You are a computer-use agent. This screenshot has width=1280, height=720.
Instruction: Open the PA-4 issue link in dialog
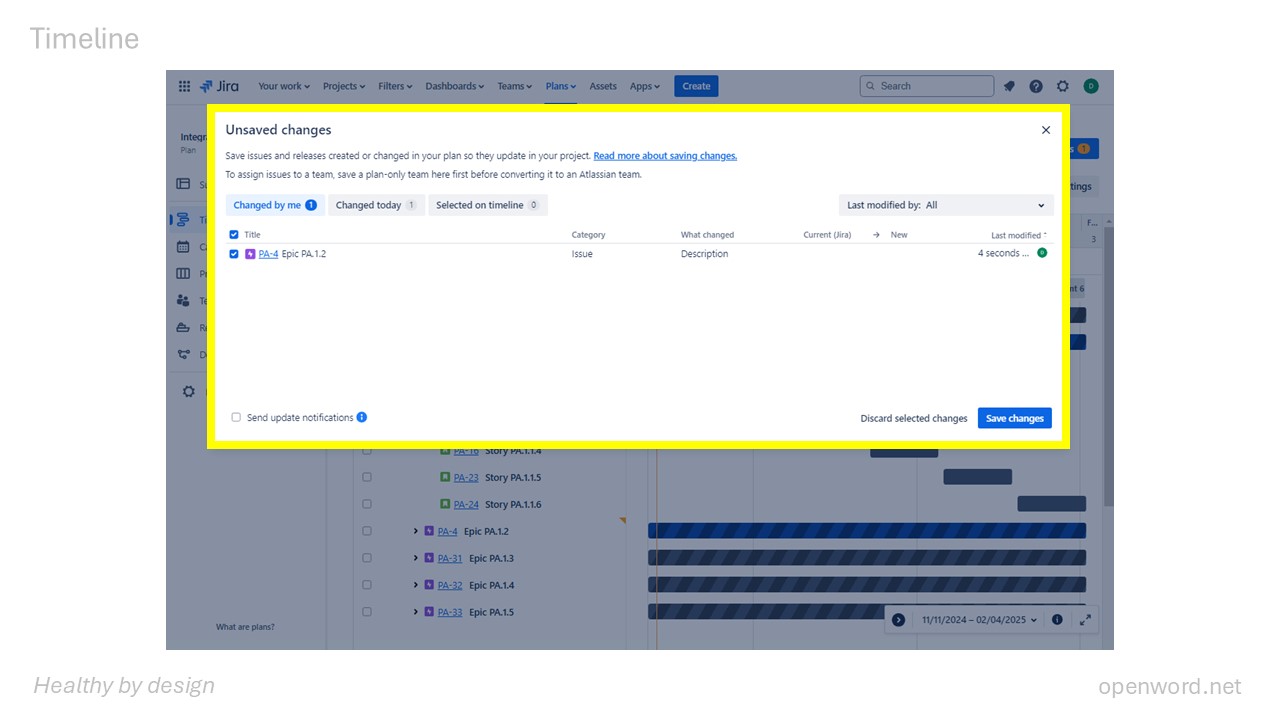click(268, 254)
